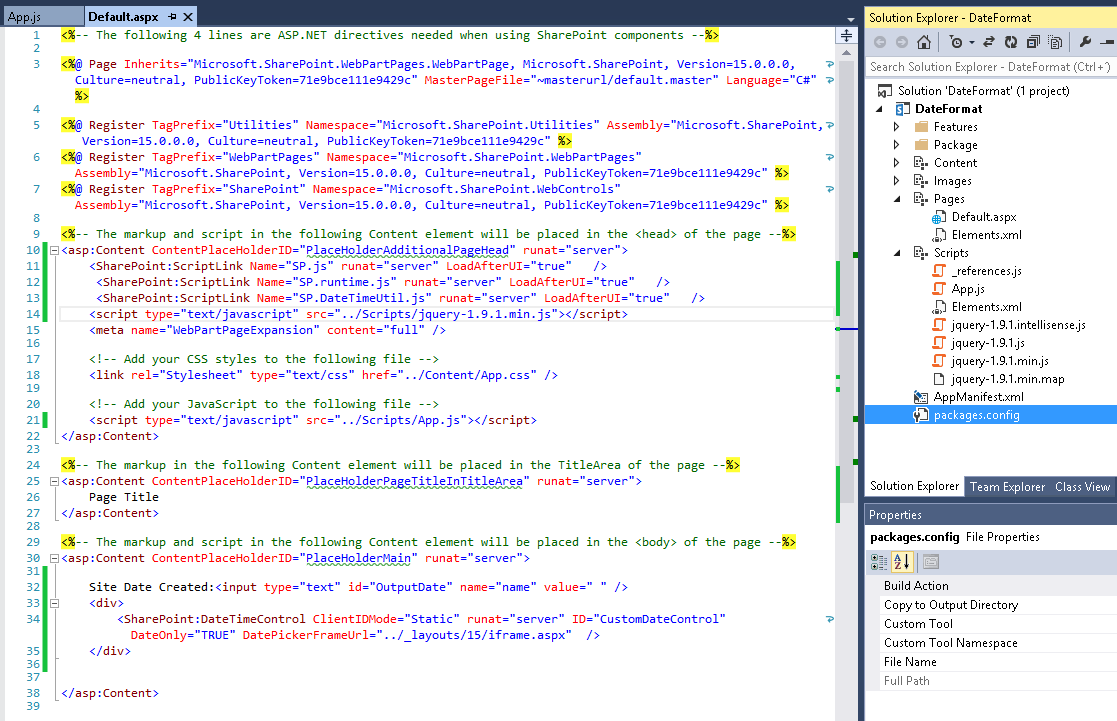Click the DateFormat project icon
Image resolution: width=1117 pixels, height=721 pixels.
click(903, 108)
